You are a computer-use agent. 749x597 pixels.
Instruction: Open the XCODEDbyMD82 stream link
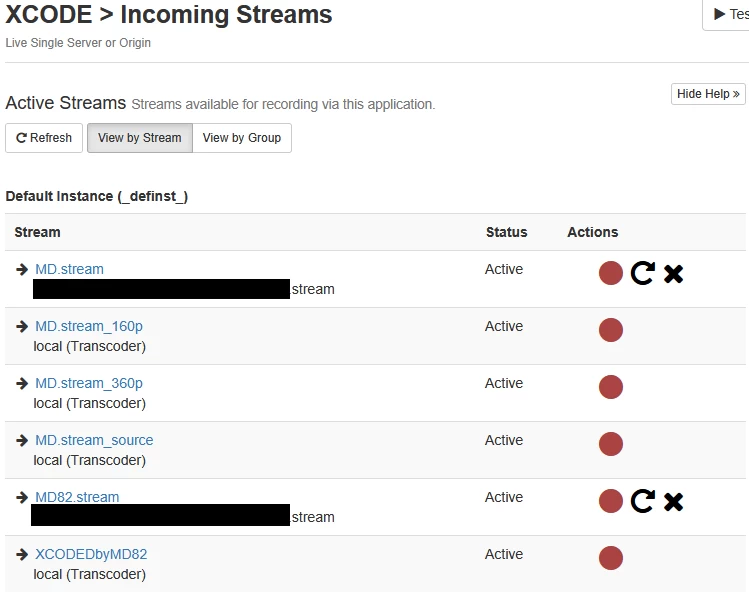pos(91,554)
